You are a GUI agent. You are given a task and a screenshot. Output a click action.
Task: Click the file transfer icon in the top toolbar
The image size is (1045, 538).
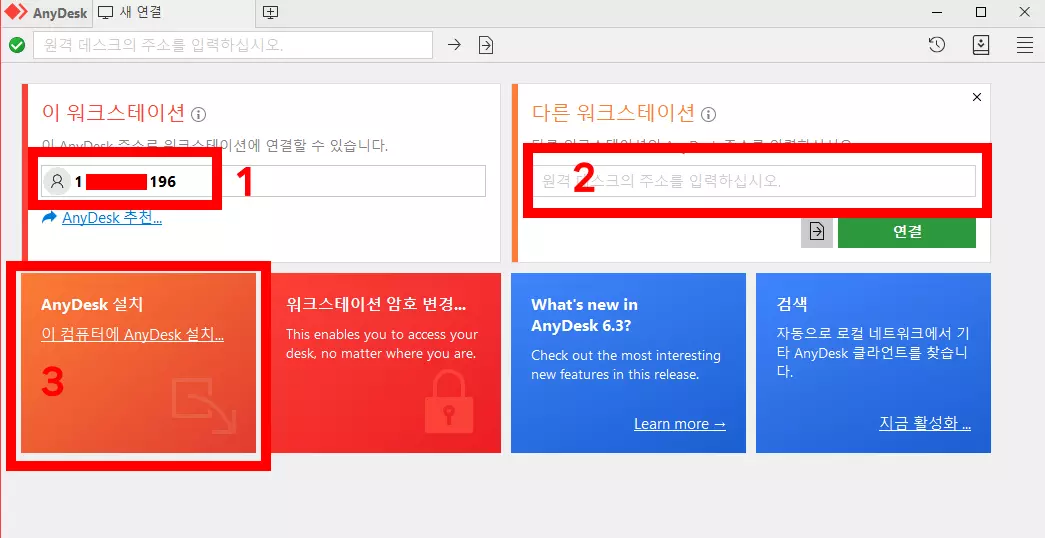(486, 45)
